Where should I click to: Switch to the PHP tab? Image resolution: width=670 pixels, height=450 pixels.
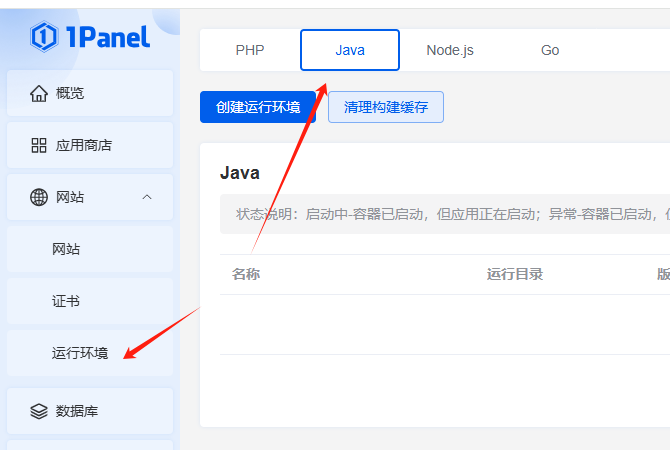(250, 50)
